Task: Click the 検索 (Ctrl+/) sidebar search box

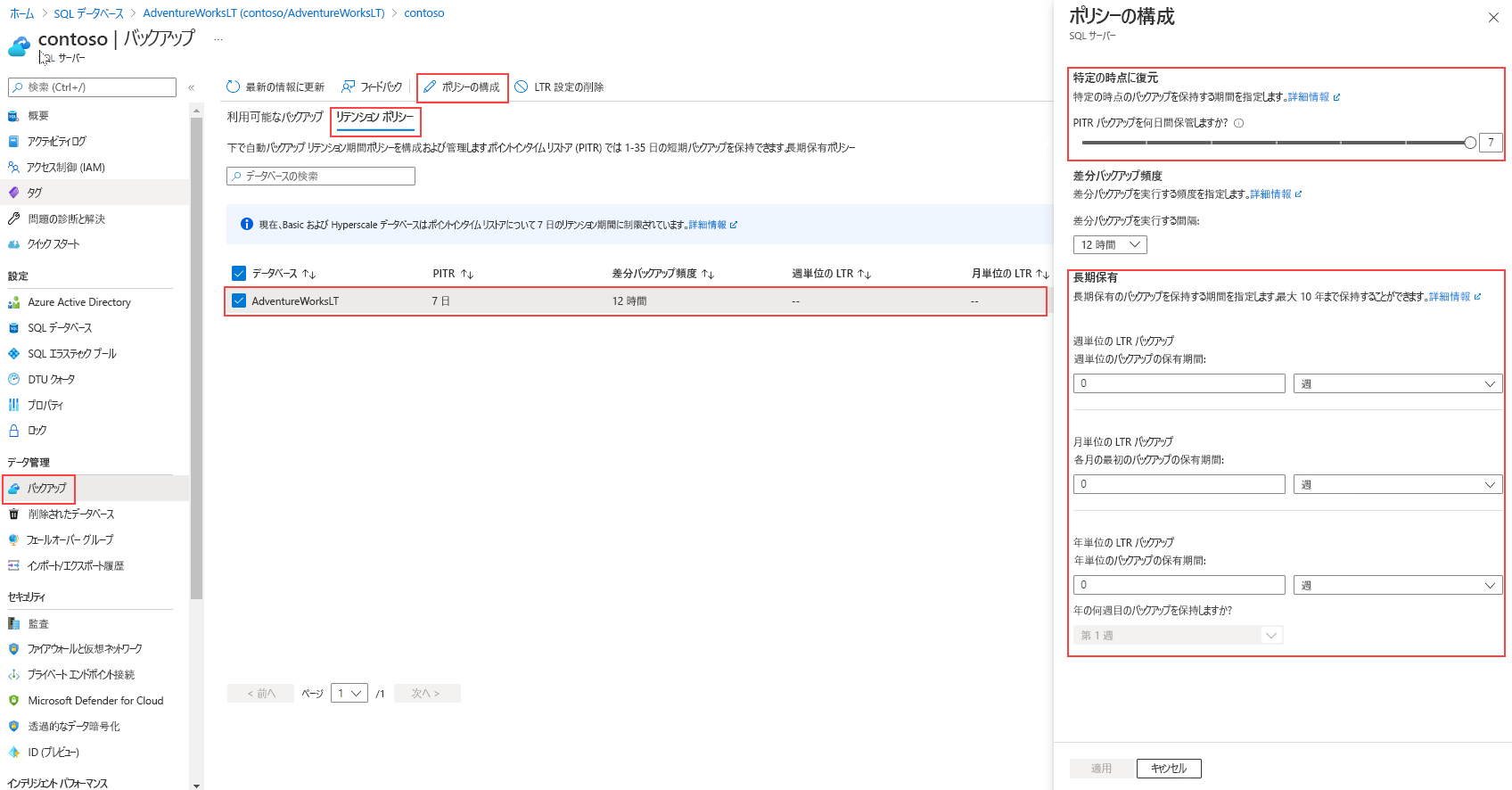Action: [x=92, y=87]
